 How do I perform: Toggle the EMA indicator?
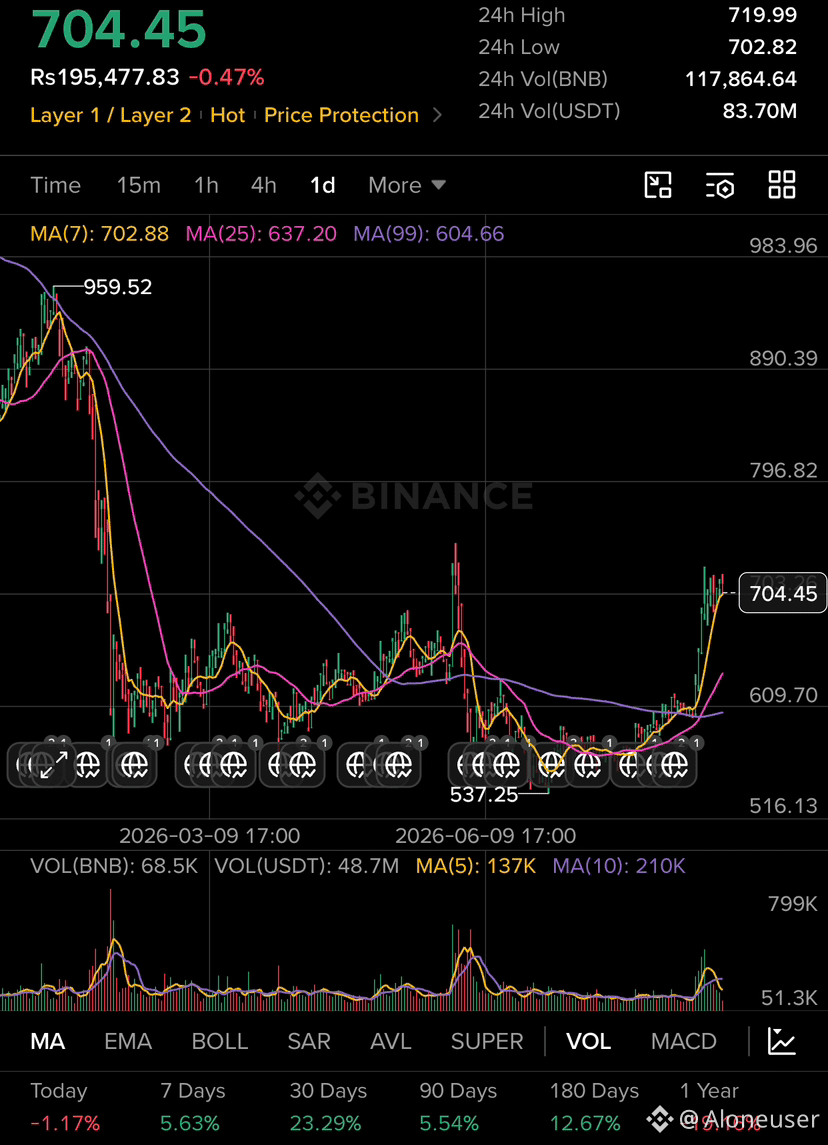click(128, 1041)
